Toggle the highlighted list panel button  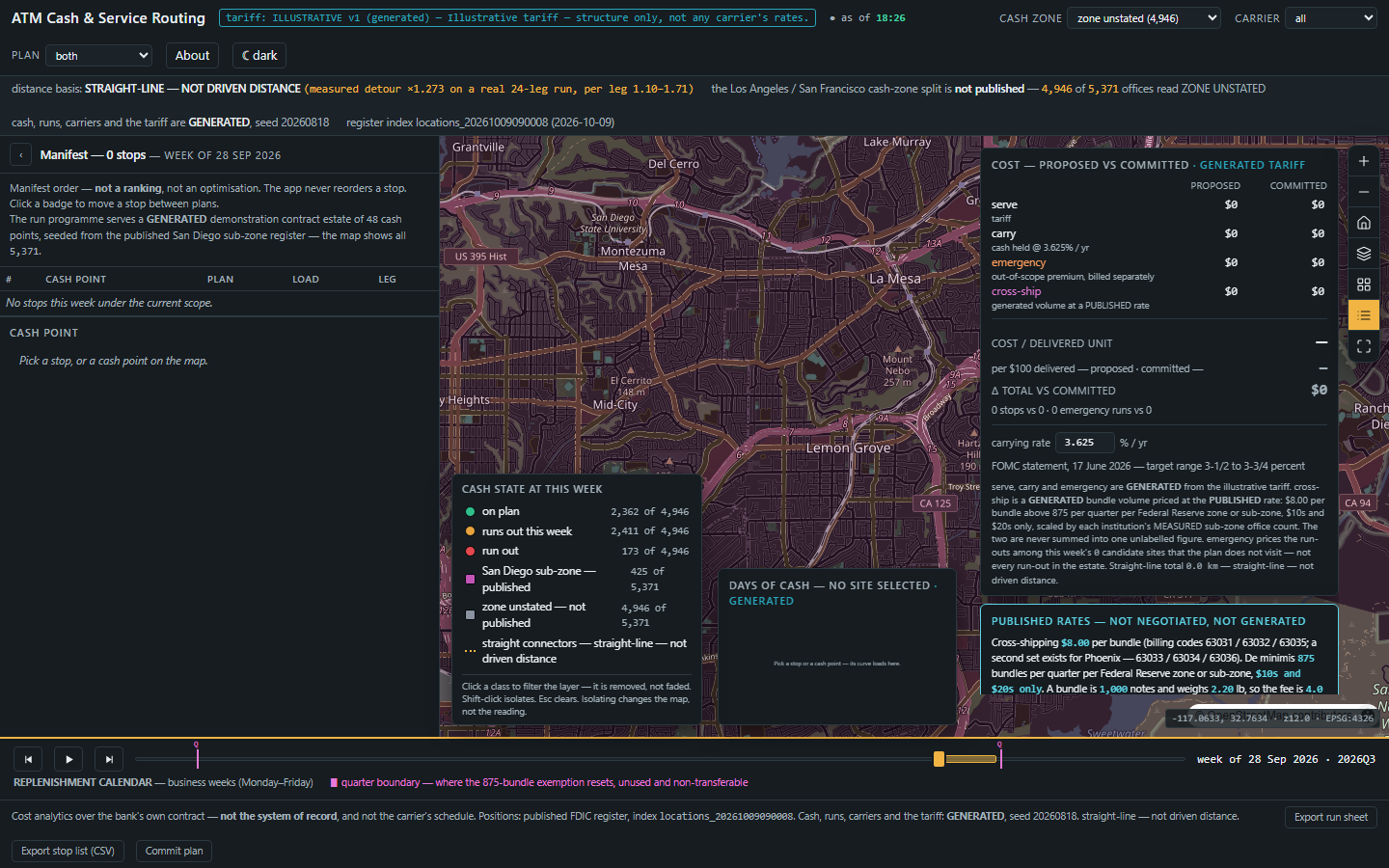[1364, 315]
